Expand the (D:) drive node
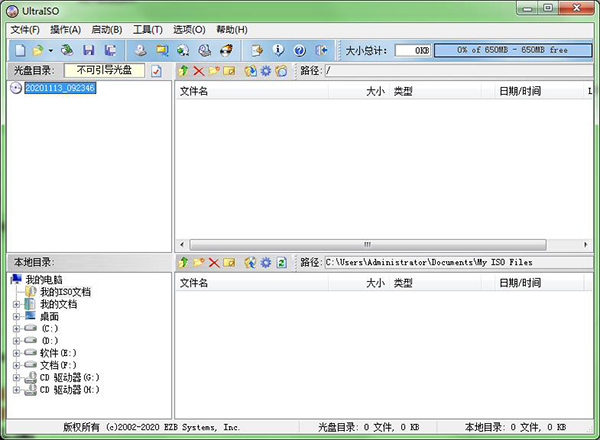 (16, 341)
